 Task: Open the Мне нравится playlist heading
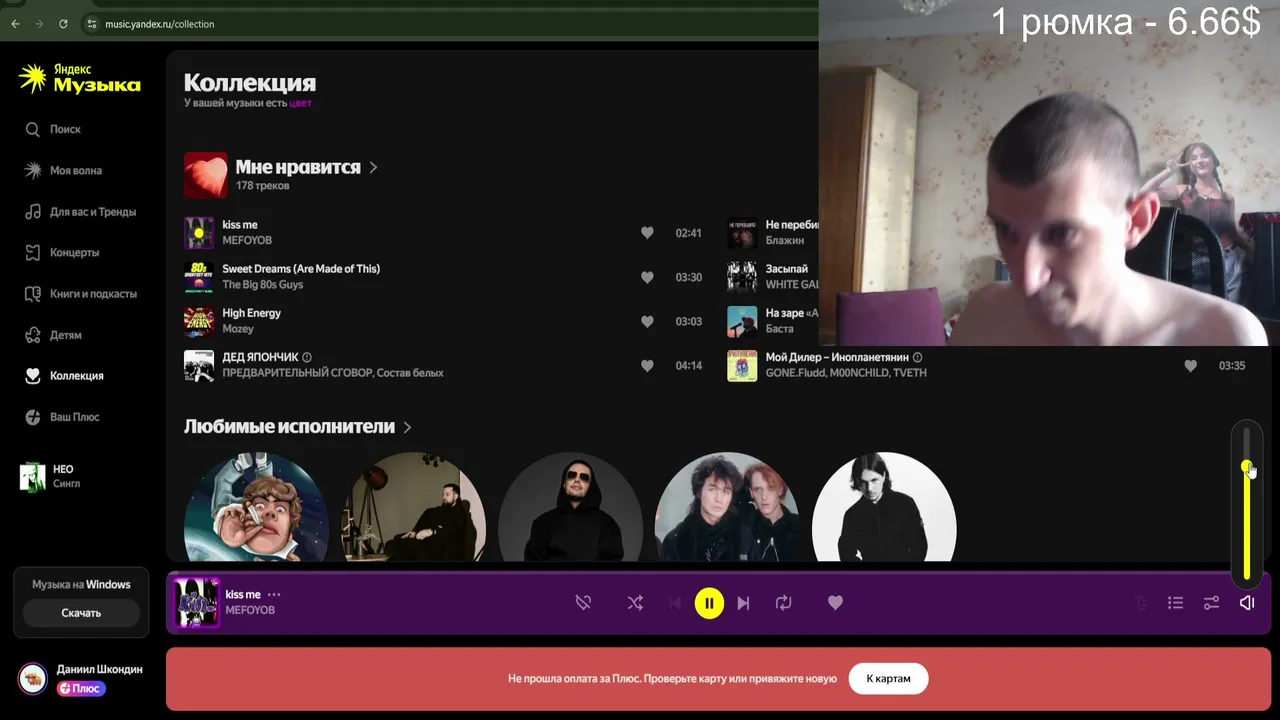(x=298, y=167)
